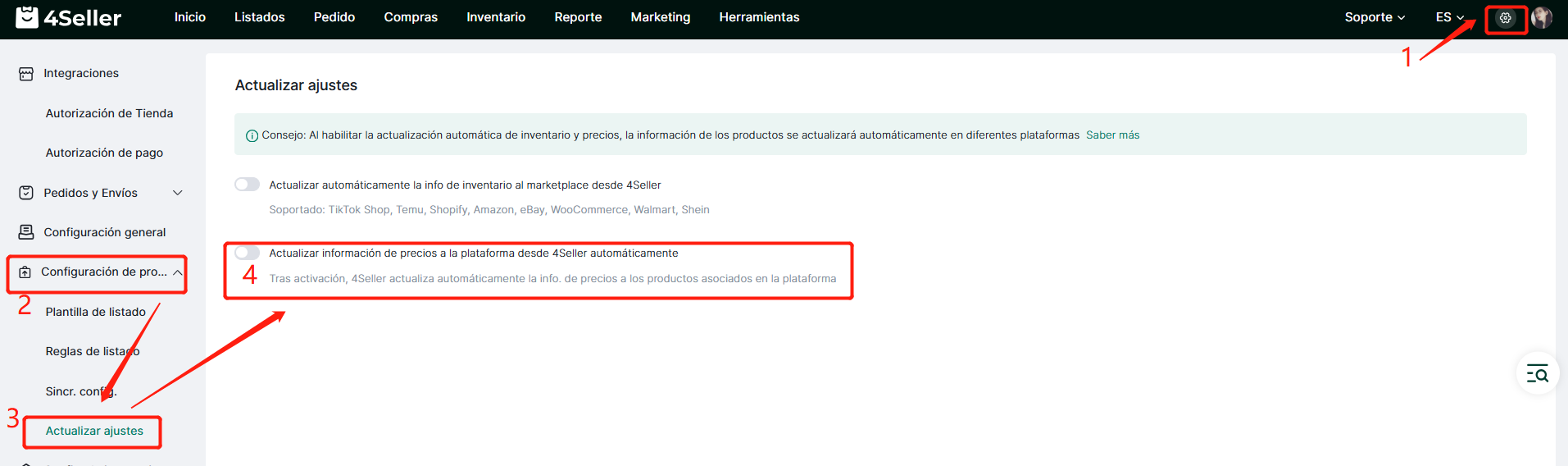Open settings via the gear icon

coord(1505,17)
